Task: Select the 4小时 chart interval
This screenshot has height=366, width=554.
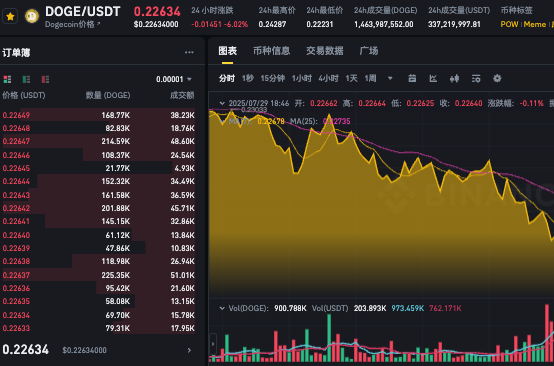Action: 328,78
